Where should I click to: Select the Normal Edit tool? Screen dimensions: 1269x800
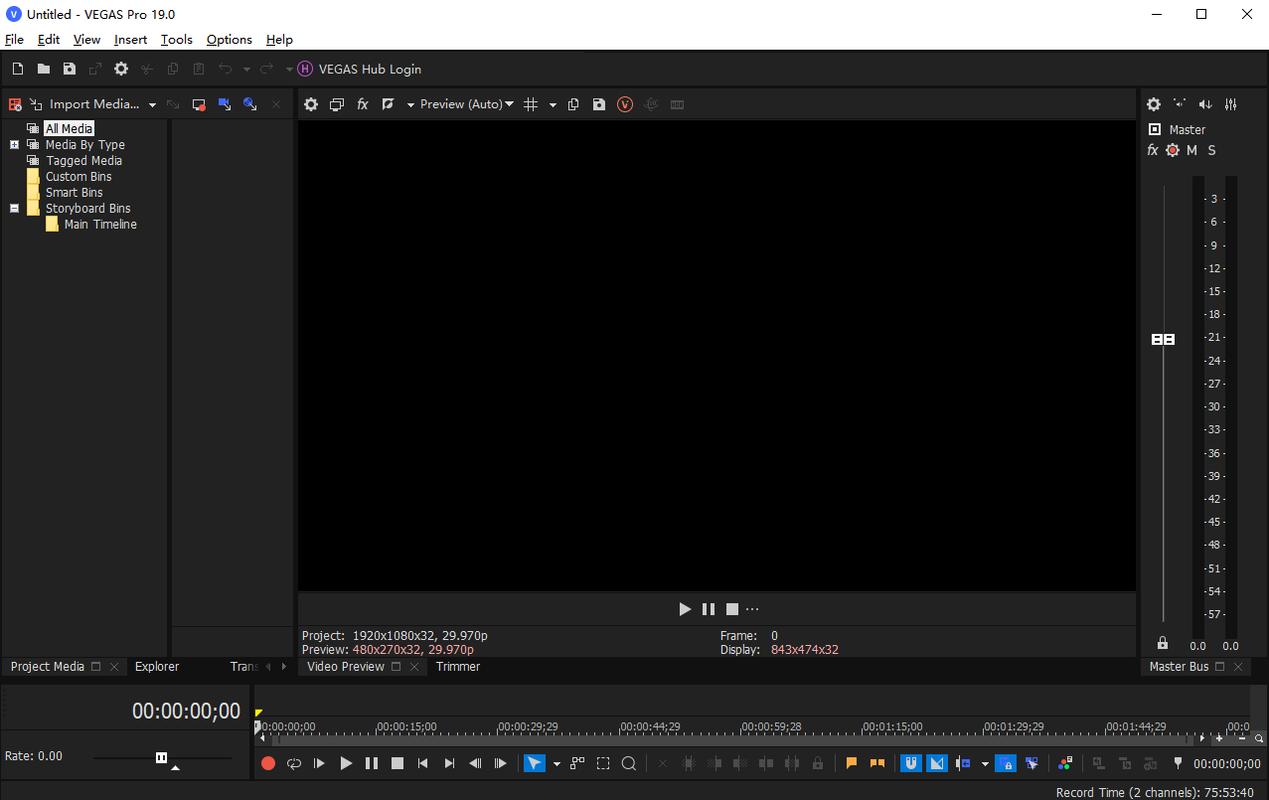(535, 763)
